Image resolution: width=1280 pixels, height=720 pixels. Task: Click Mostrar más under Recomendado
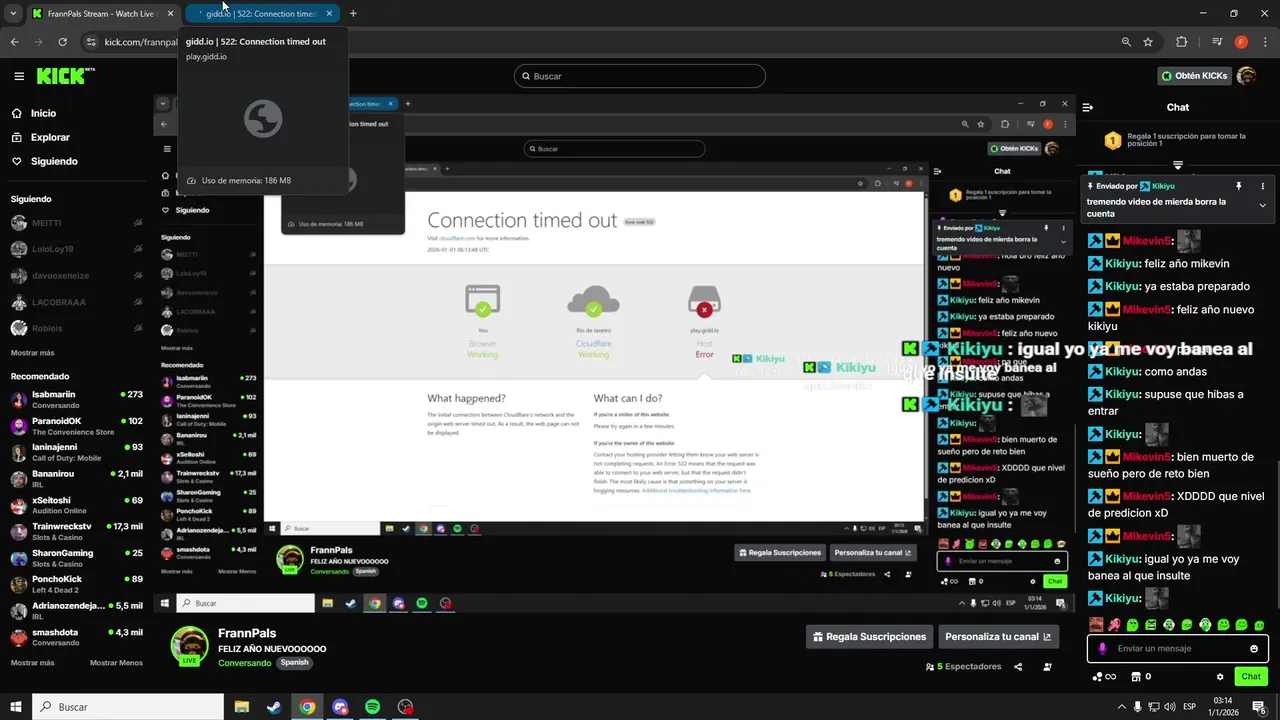[x=32, y=663]
